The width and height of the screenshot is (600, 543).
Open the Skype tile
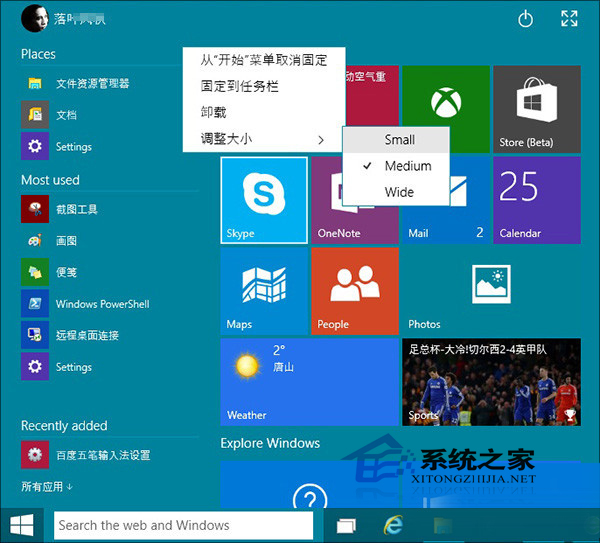(264, 200)
